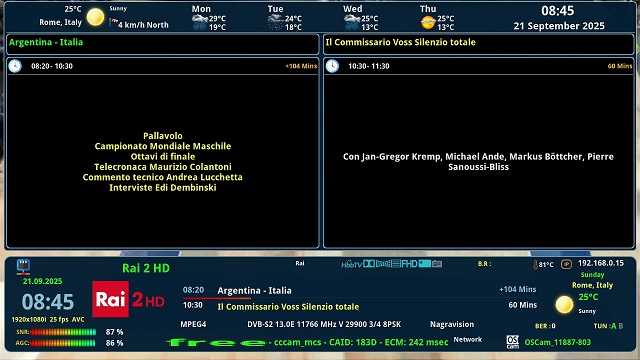This screenshot has height=360, width=640.
Task: Click the OSCam logo icon
Action: (x=513, y=342)
